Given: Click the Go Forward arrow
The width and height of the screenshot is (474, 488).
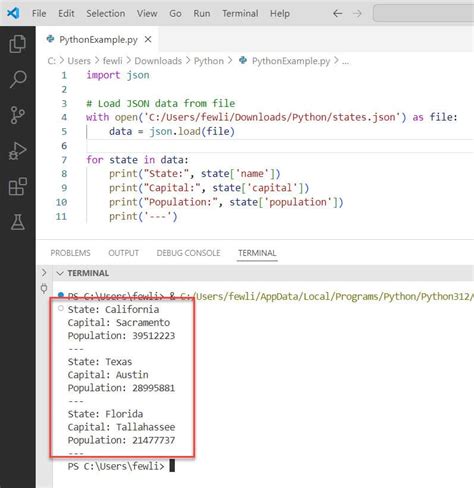Looking at the screenshot, I should pos(357,13).
